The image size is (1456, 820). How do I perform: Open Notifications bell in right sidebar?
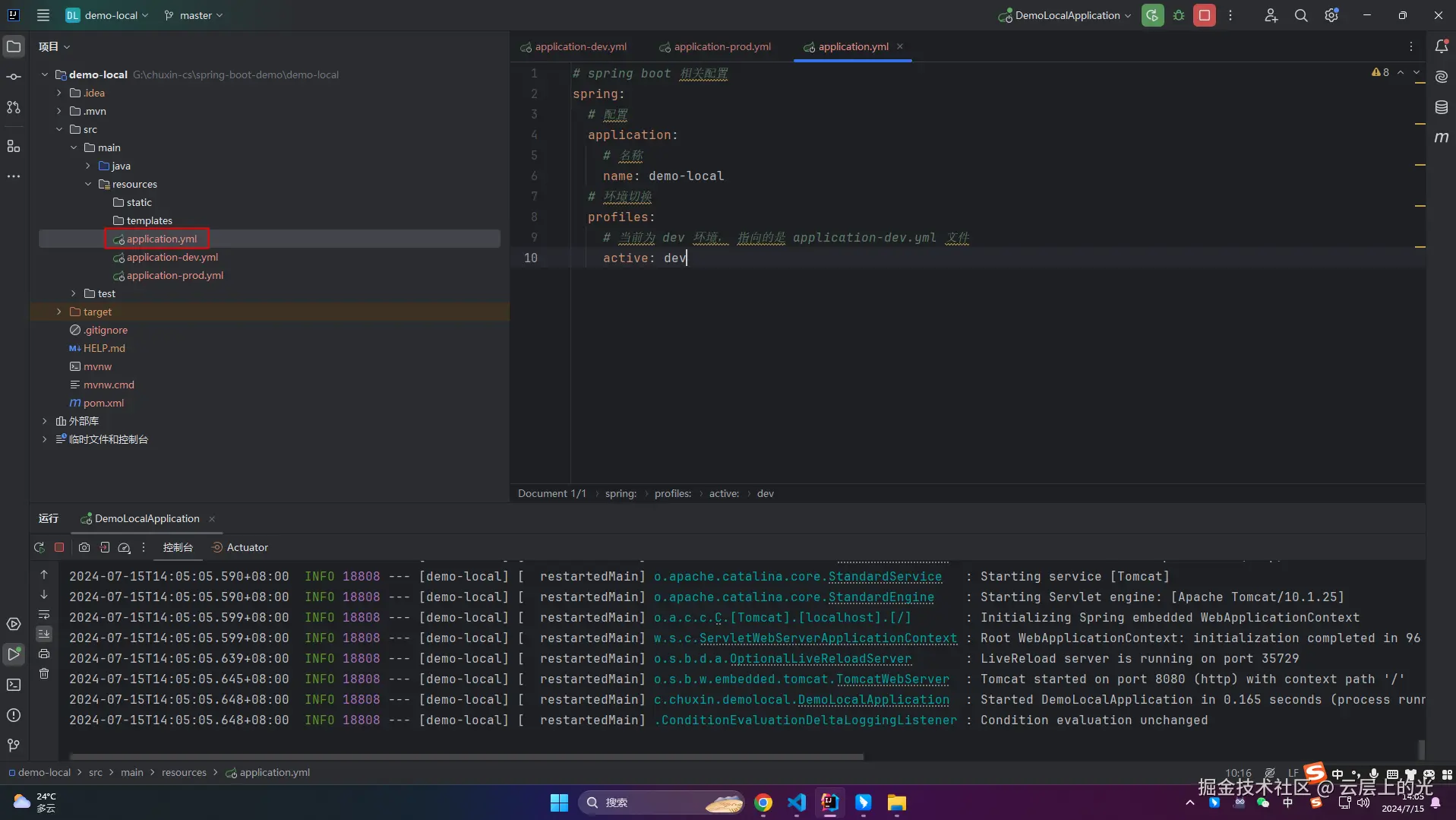point(1441,46)
